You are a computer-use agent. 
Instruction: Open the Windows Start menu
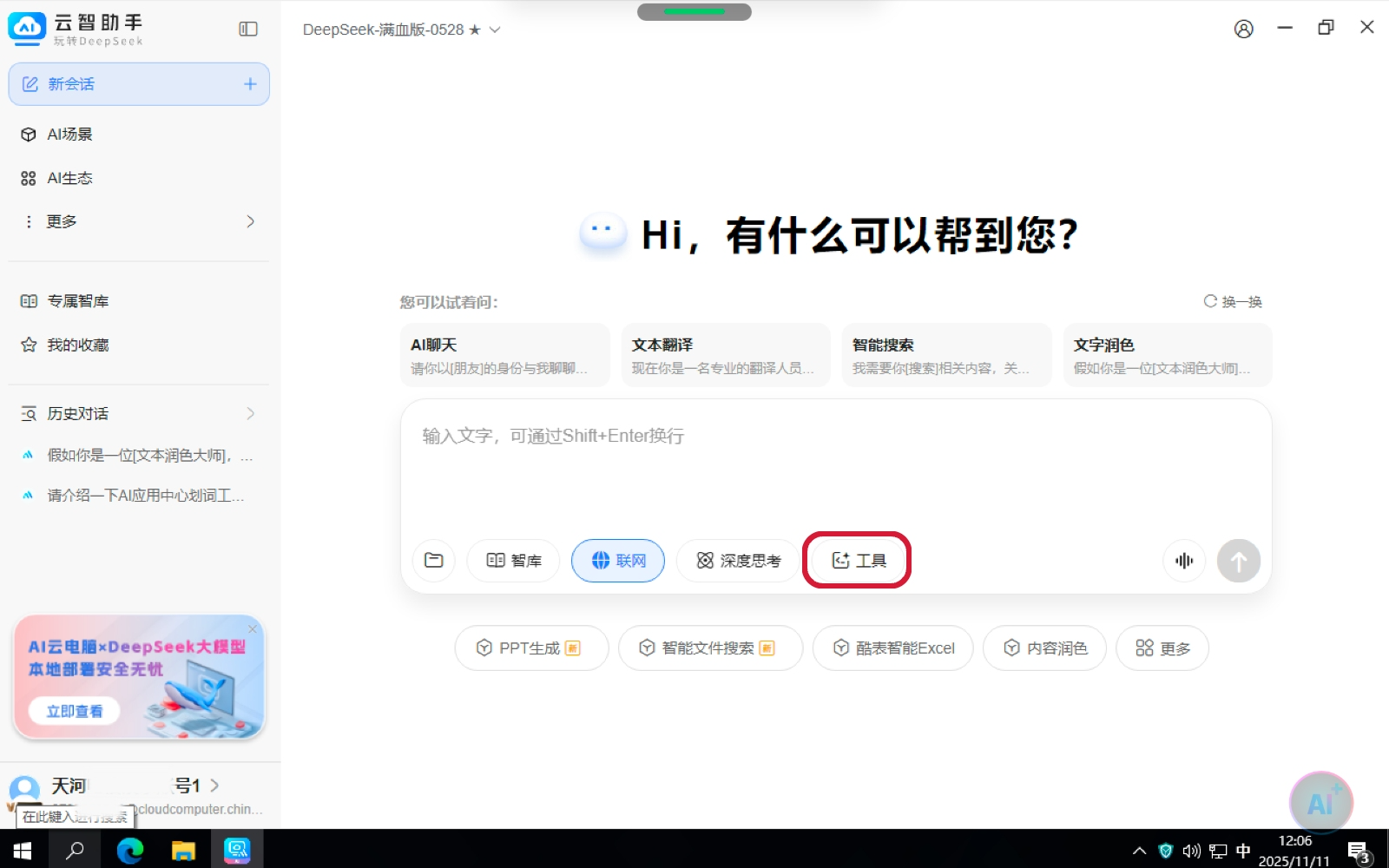pyautogui.click(x=23, y=850)
